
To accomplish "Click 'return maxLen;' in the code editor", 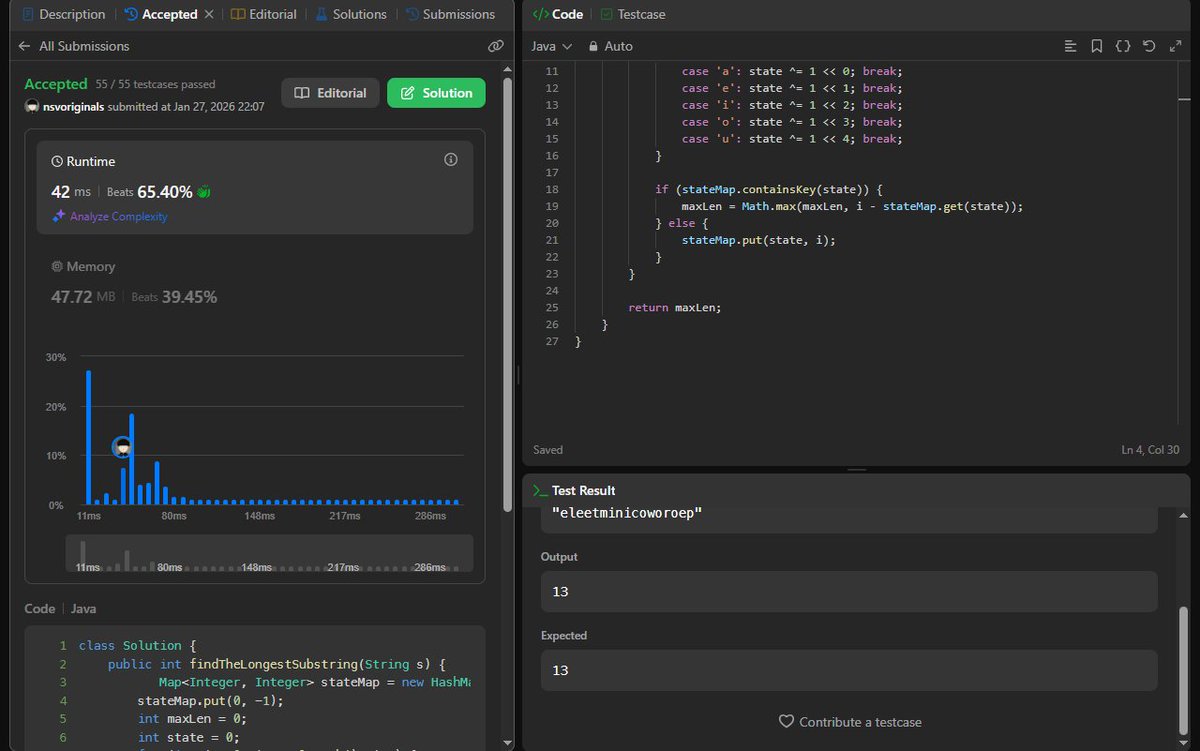I will pyautogui.click(x=674, y=307).
